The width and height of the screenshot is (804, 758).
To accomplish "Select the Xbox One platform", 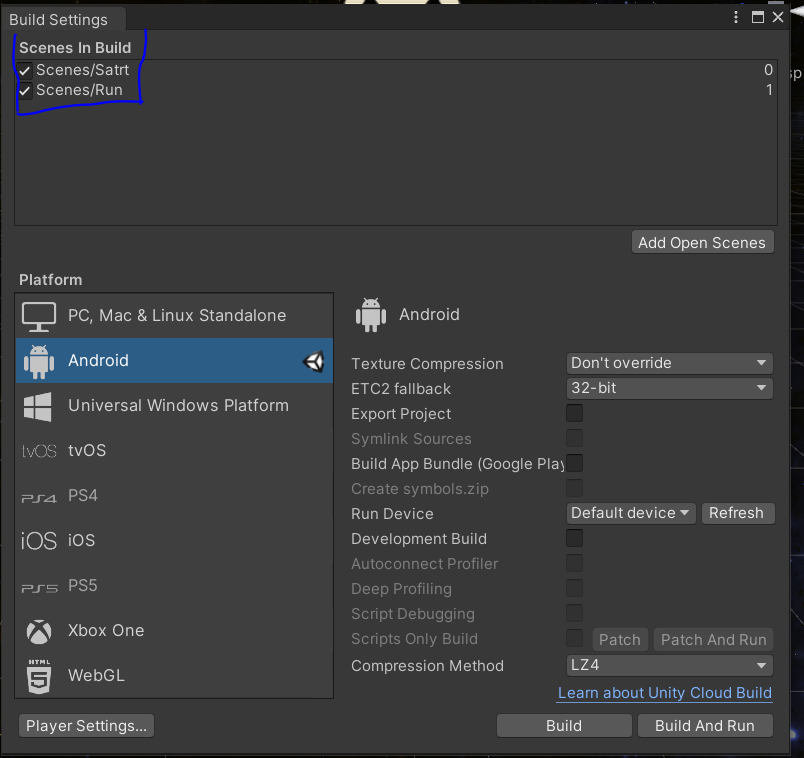I will pyautogui.click(x=174, y=631).
